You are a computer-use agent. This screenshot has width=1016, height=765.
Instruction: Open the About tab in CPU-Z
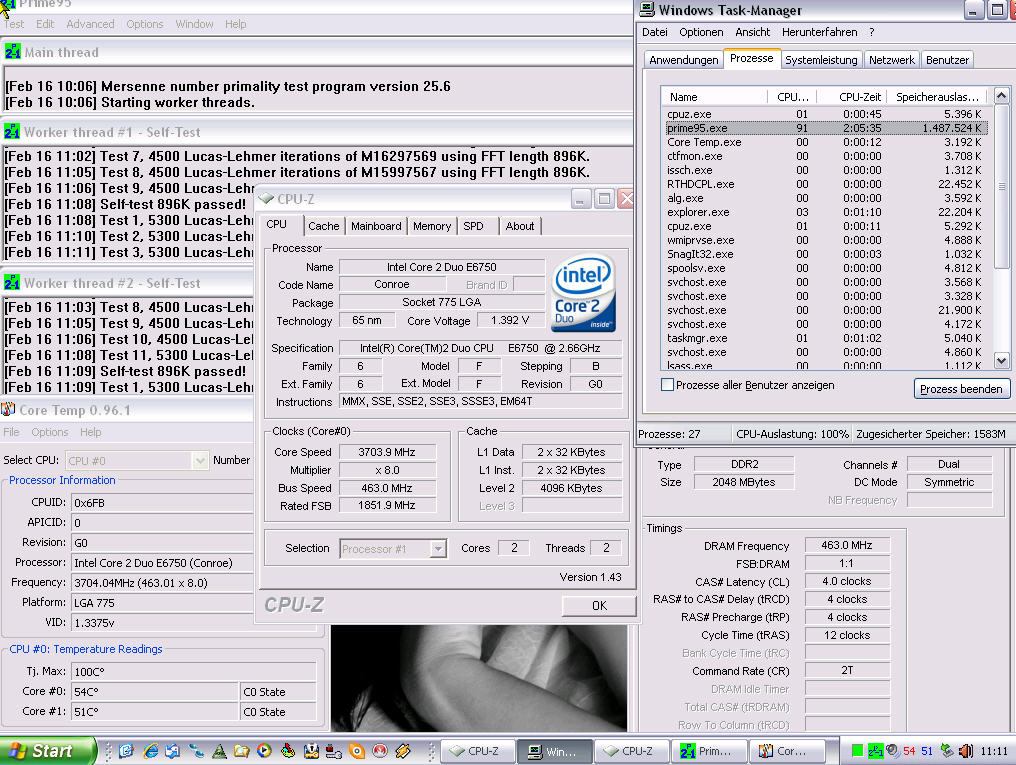click(x=520, y=226)
